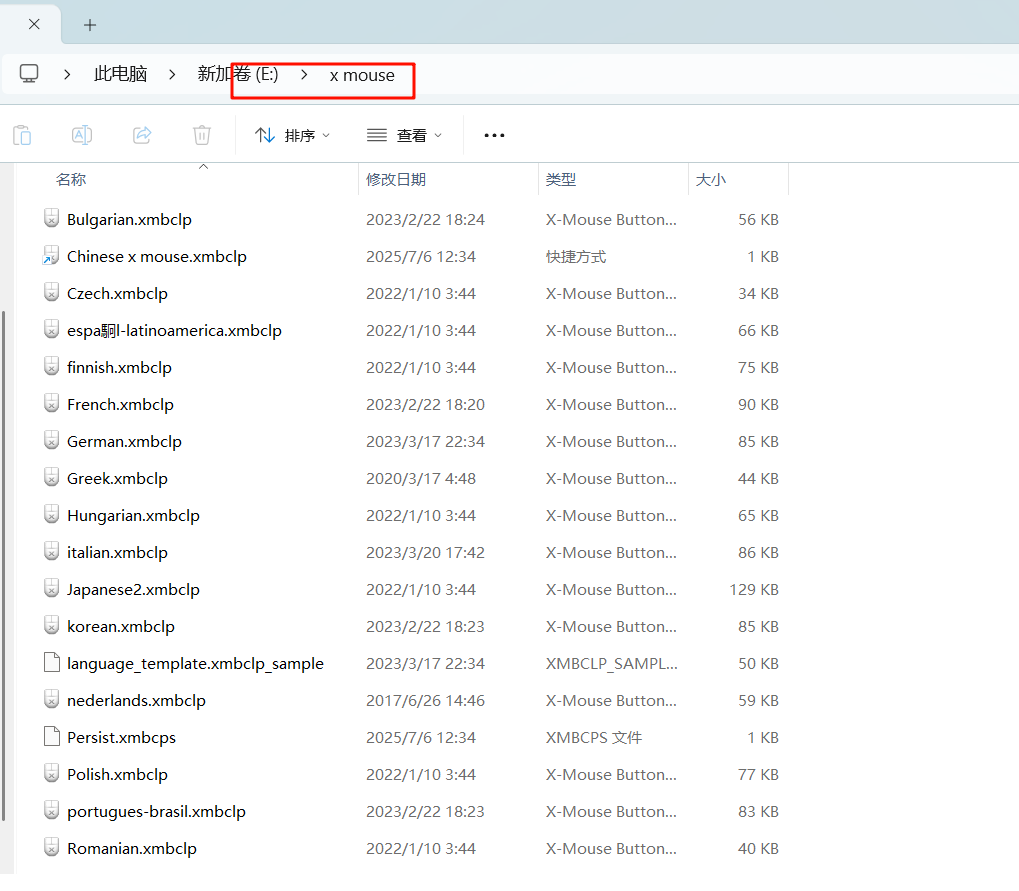Click the left pane vertical scrollbar

tap(4, 565)
